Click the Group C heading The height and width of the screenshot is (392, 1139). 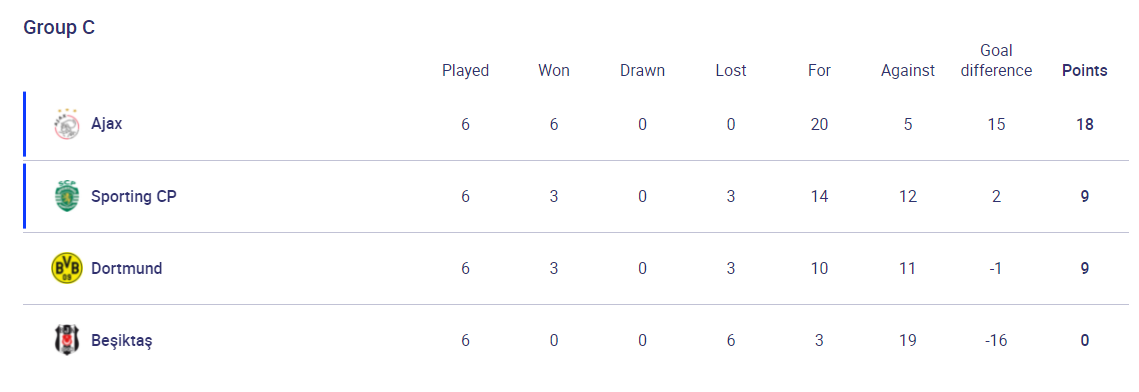[59, 28]
